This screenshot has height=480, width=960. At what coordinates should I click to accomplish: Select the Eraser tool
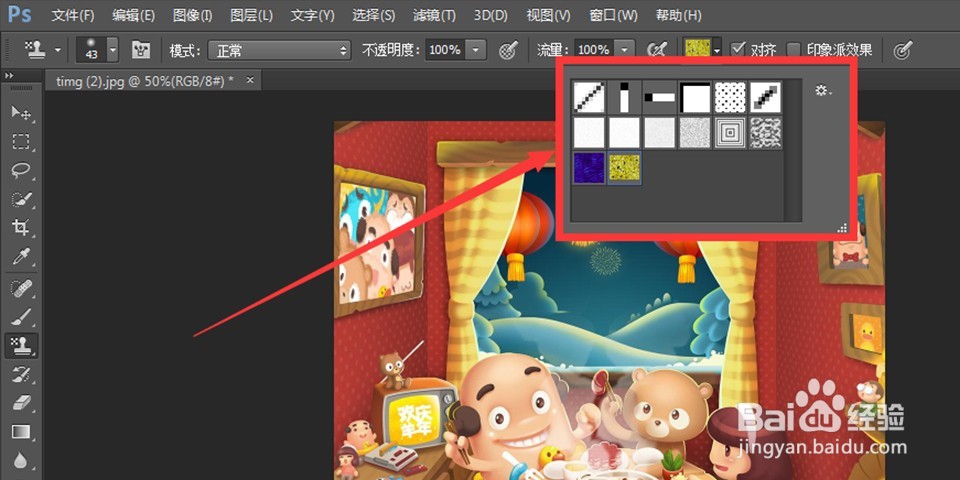[21, 403]
